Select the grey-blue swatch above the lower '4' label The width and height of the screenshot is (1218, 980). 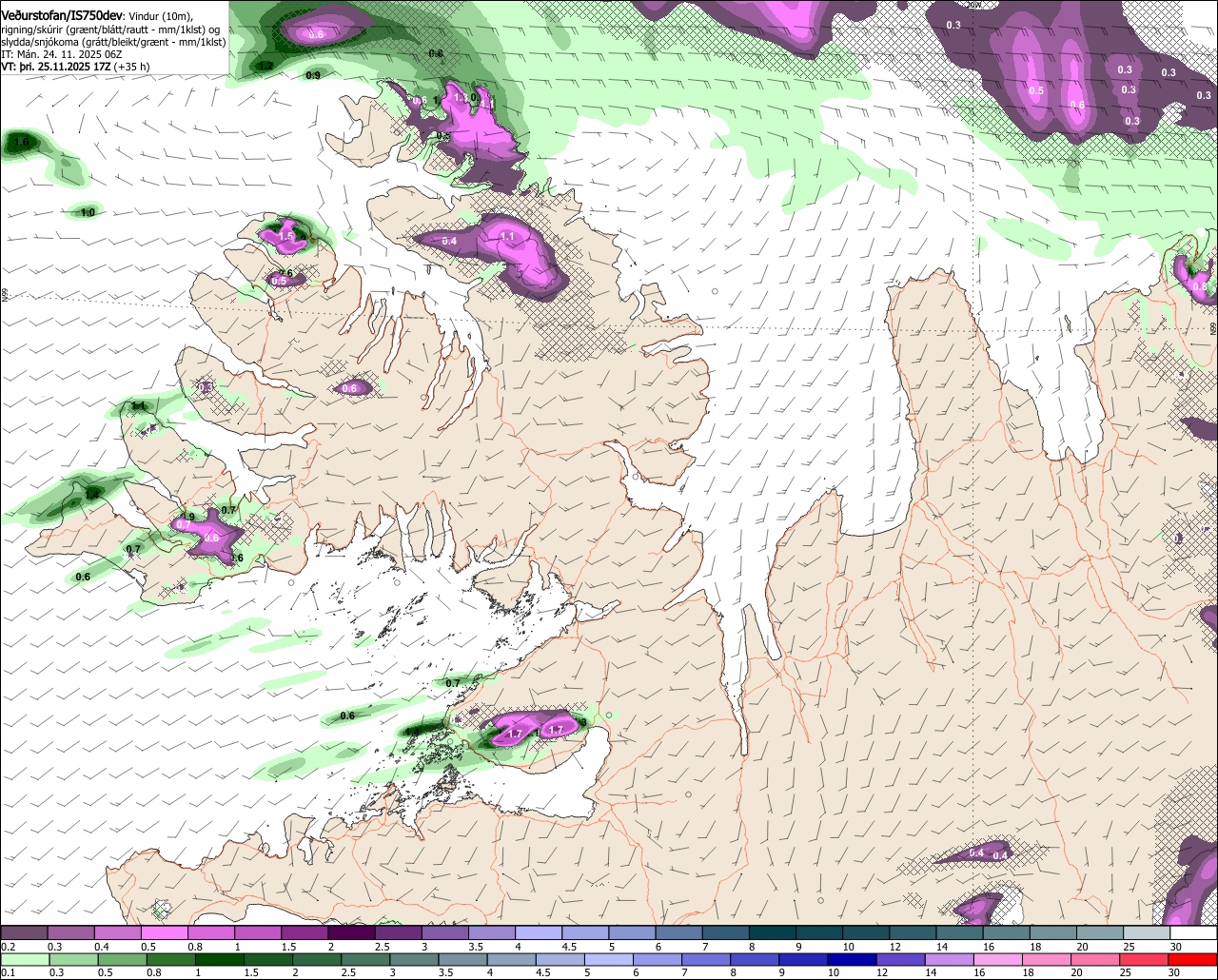coord(511,959)
